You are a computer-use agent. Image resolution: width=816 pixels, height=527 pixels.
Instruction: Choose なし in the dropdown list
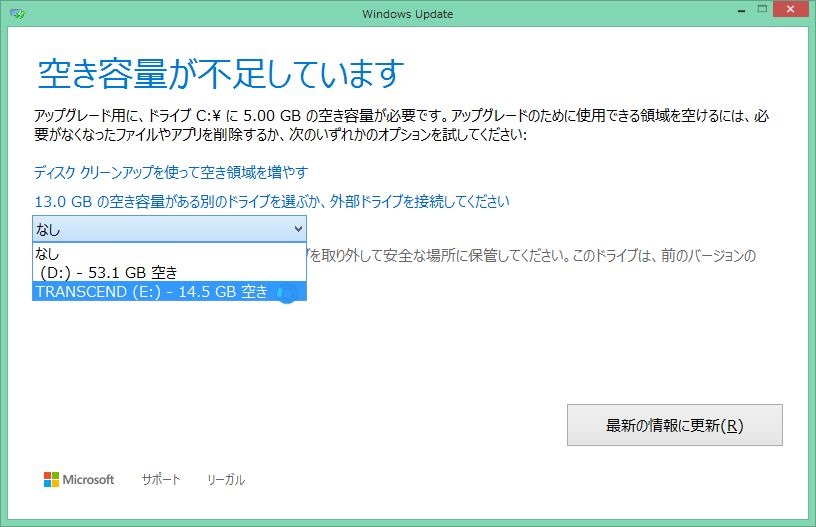[169, 254]
